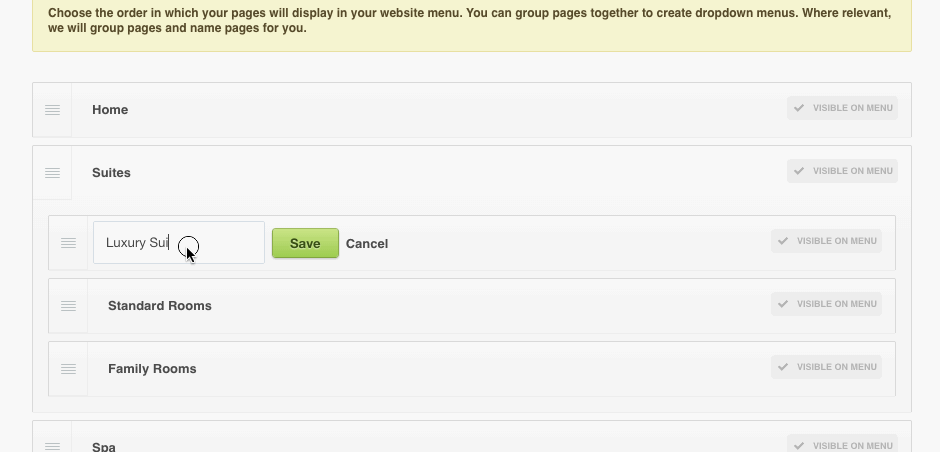Toggle menu visibility for Family Rooms
940x452 pixels.
coord(825,367)
